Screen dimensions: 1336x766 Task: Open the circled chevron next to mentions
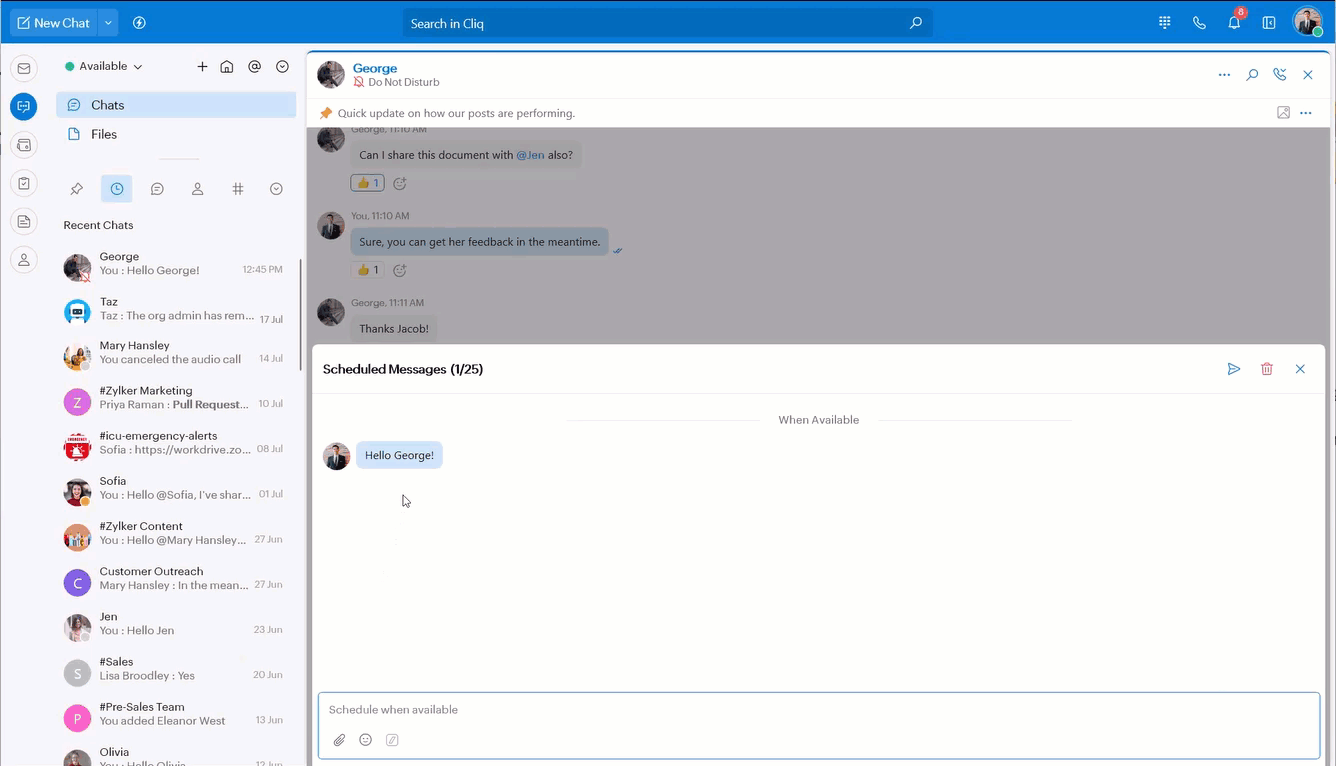click(x=282, y=66)
